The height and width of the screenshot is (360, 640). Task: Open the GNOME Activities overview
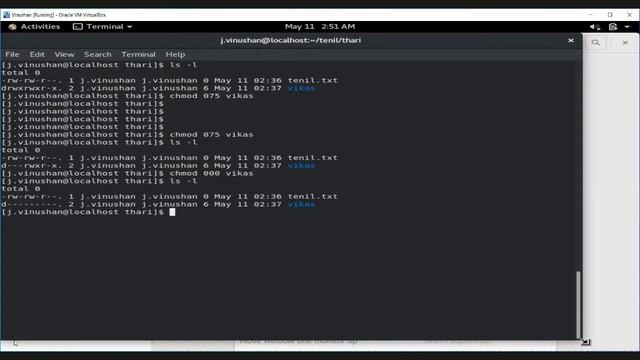pyautogui.click(x=35, y=27)
